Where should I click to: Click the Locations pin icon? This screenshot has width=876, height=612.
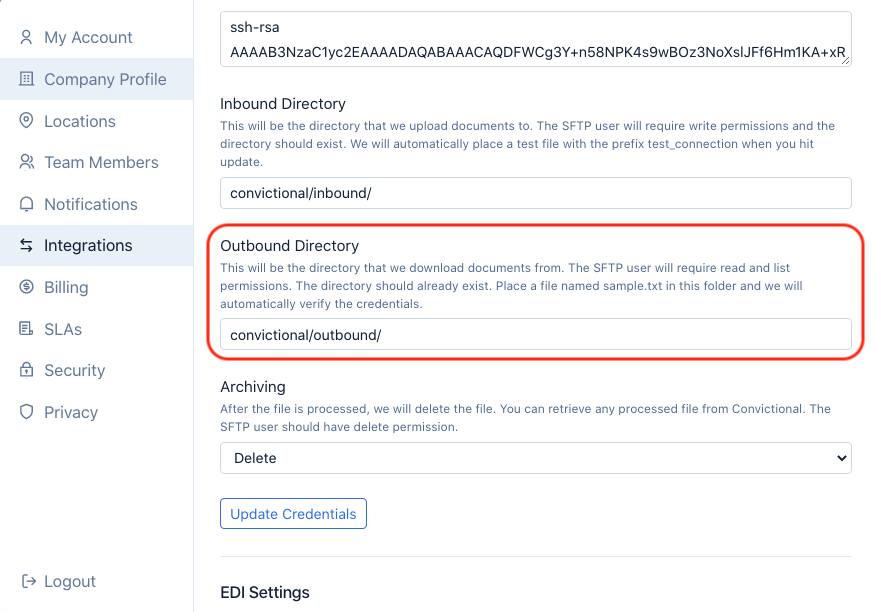point(27,121)
